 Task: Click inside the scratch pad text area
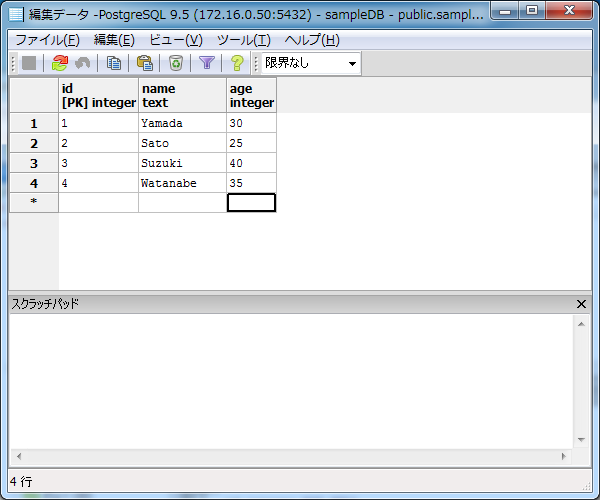[290, 380]
